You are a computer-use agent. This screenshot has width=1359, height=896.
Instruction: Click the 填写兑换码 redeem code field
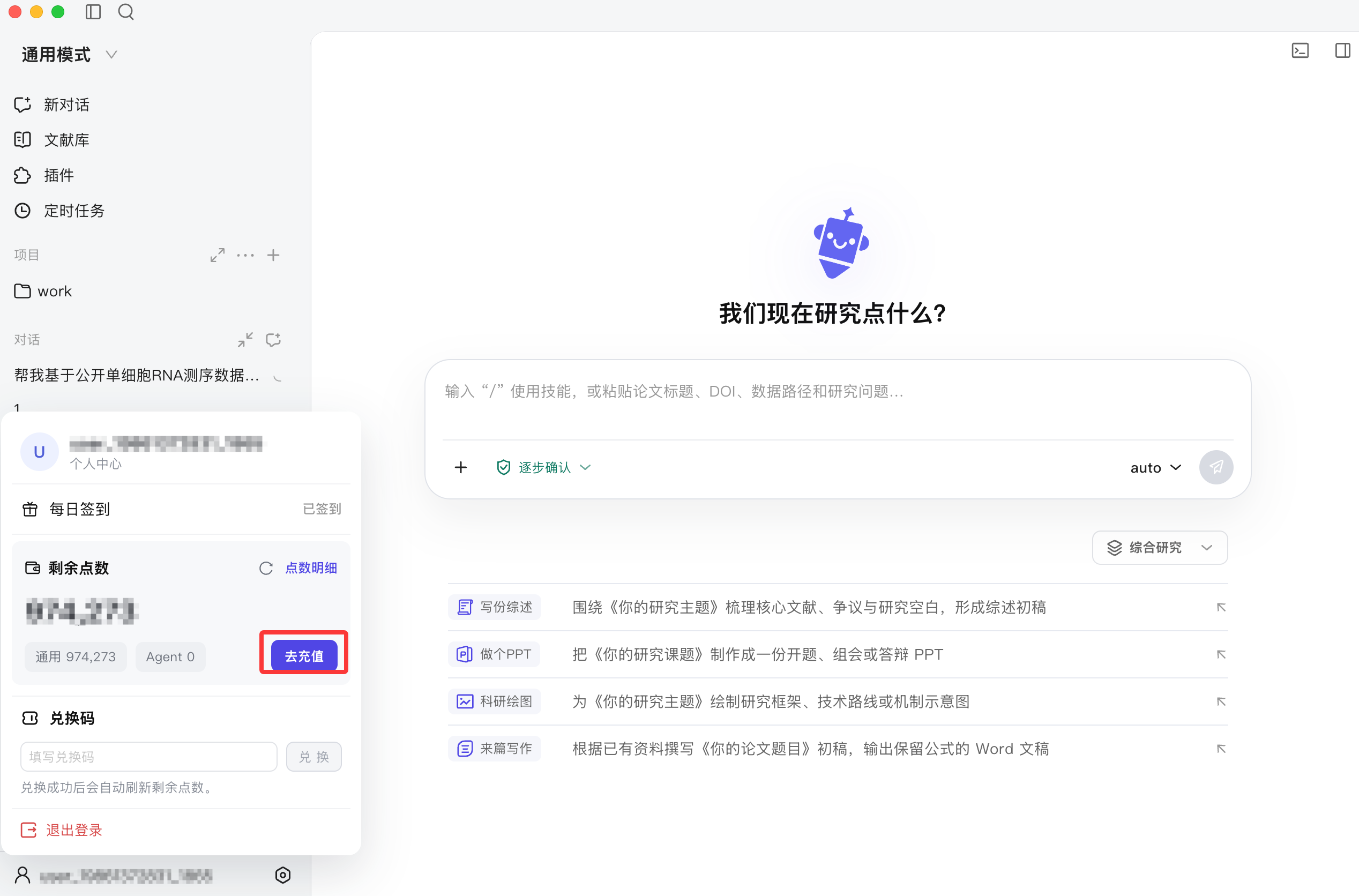coord(148,757)
